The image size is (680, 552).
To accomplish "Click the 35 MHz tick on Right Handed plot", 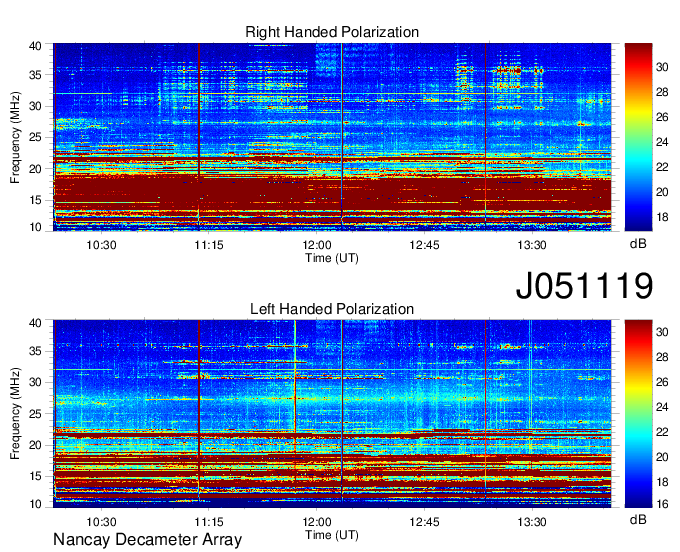I will (36, 75).
